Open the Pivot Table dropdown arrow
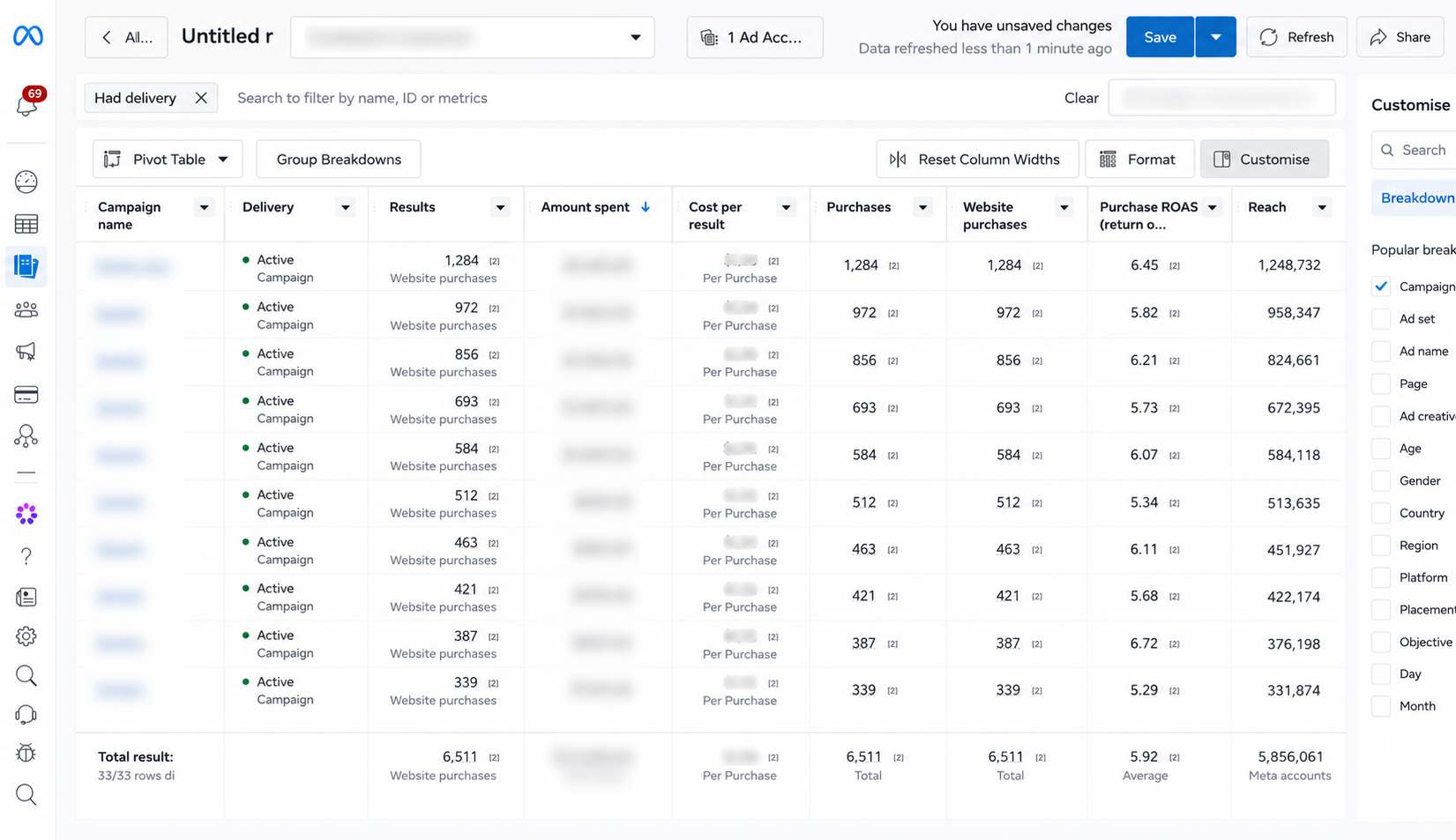The image size is (1456, 840). (223, 160)
